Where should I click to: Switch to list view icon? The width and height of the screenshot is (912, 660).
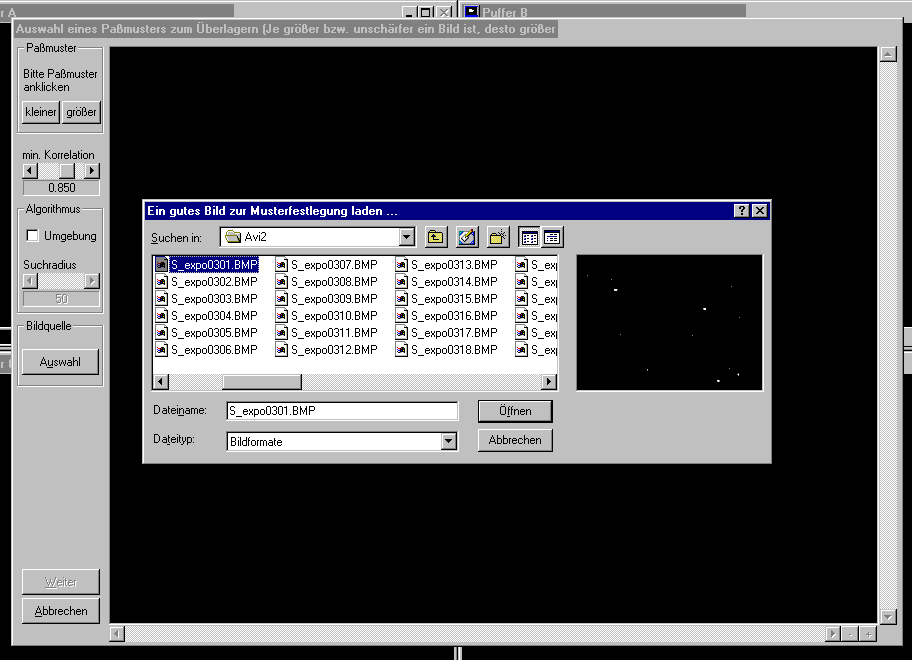click(x=530, y=237)
